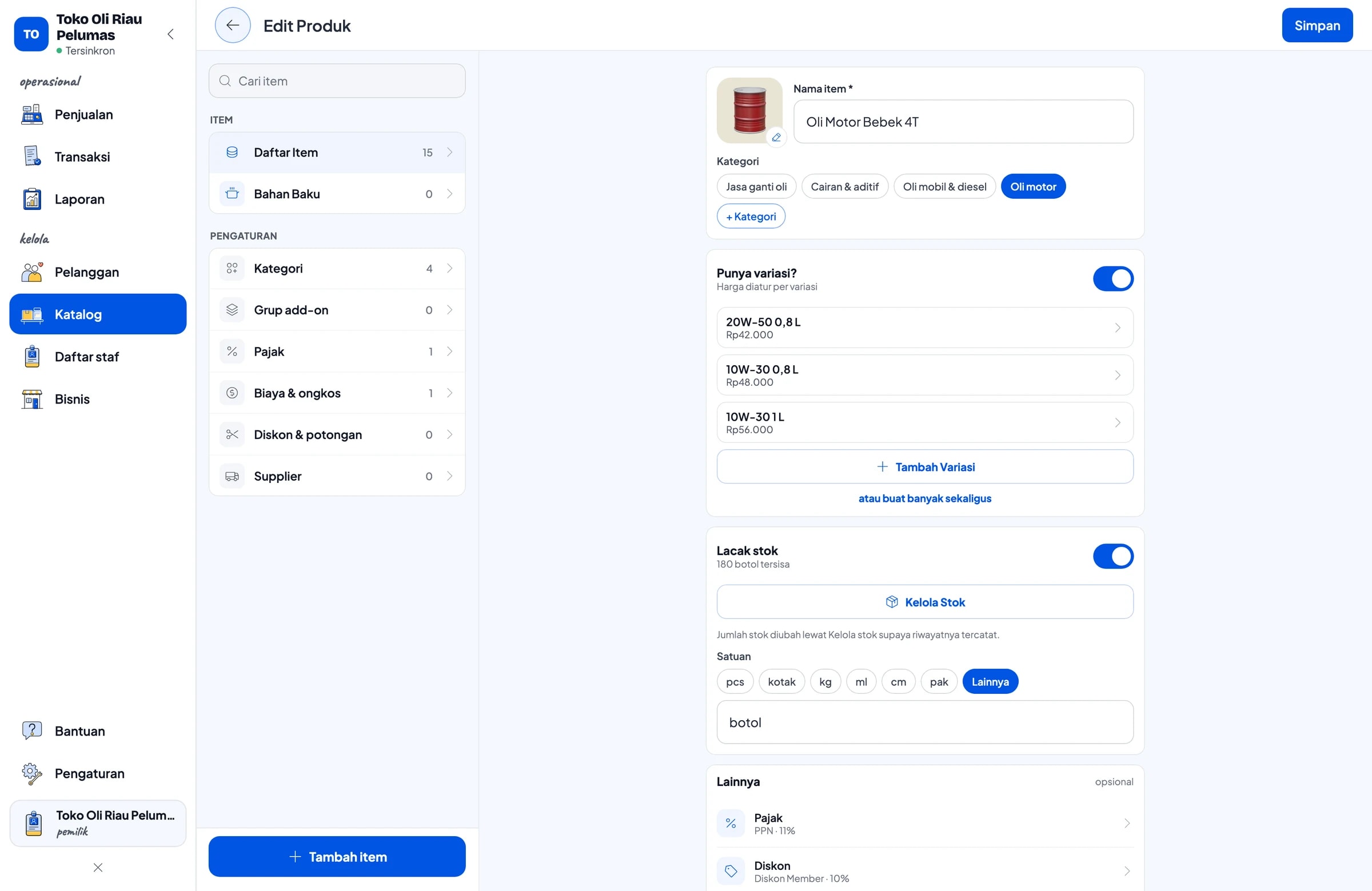
Task: Open the Laporan report icon
Action: (32, 199)
